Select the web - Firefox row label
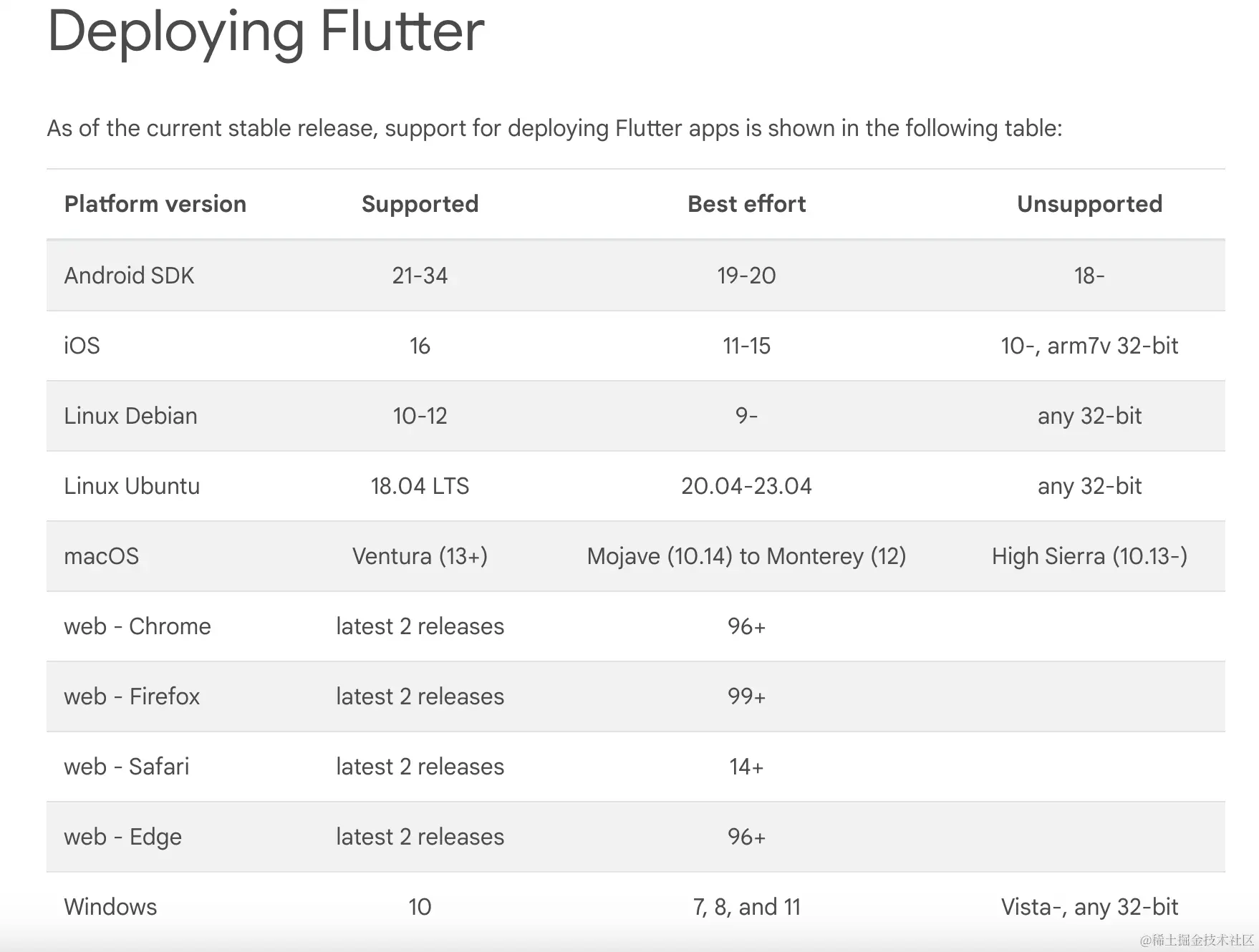The image size is (1259, 952). coord(132,696)
